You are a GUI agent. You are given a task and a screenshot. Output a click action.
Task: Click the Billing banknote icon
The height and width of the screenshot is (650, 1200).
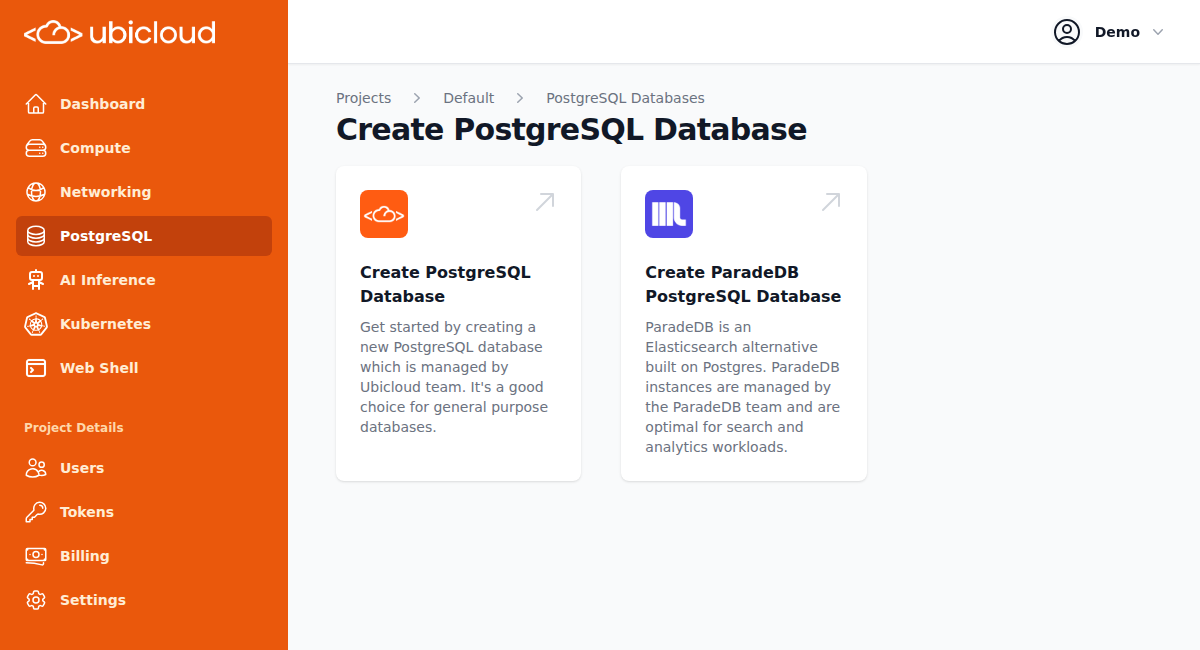click(x=36, y=556)
